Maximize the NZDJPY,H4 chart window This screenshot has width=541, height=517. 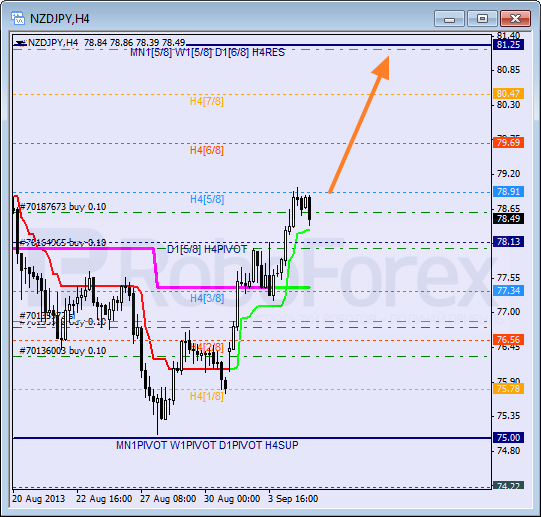(x=482, y=19)
